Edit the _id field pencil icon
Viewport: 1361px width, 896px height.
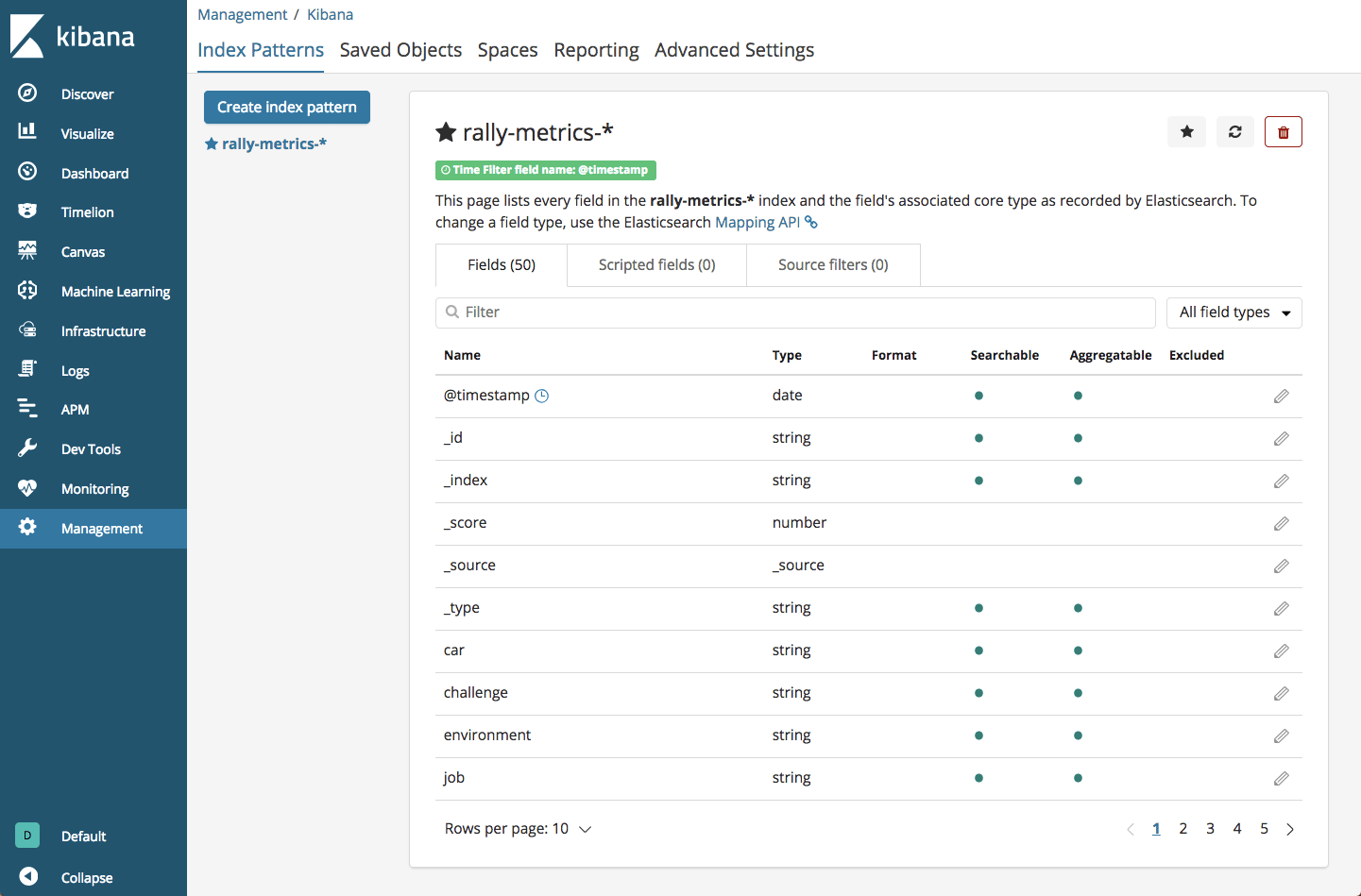coord(1281,439)
